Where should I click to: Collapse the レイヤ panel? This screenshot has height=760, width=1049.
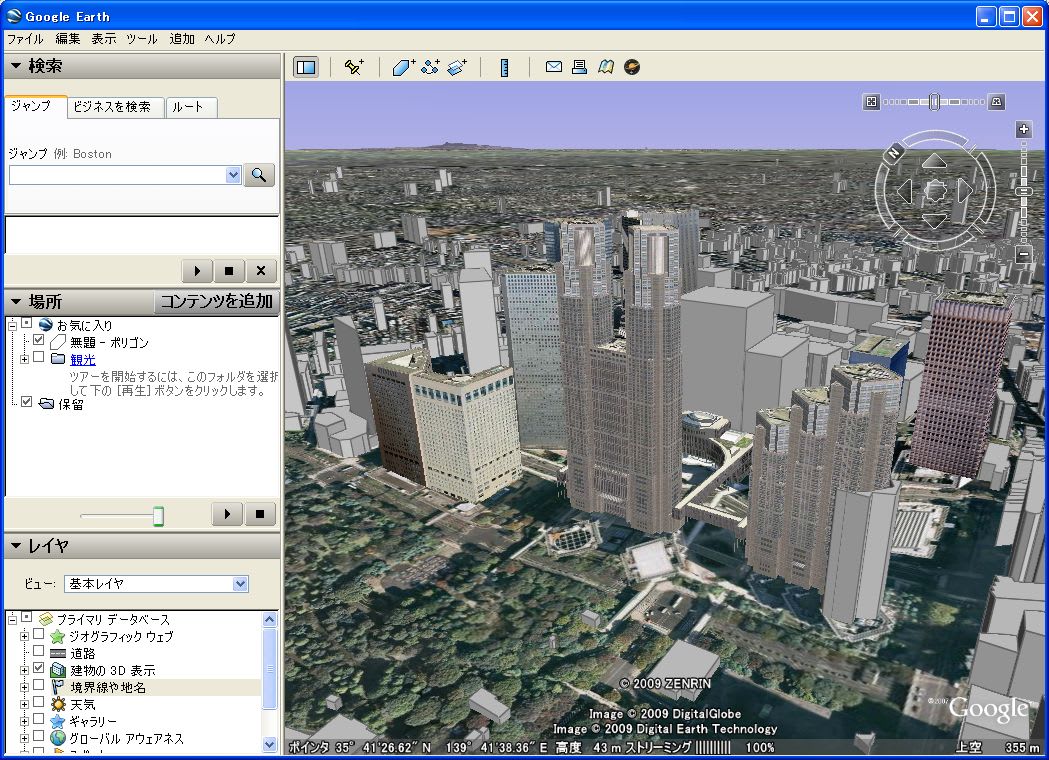click(16, 546)
